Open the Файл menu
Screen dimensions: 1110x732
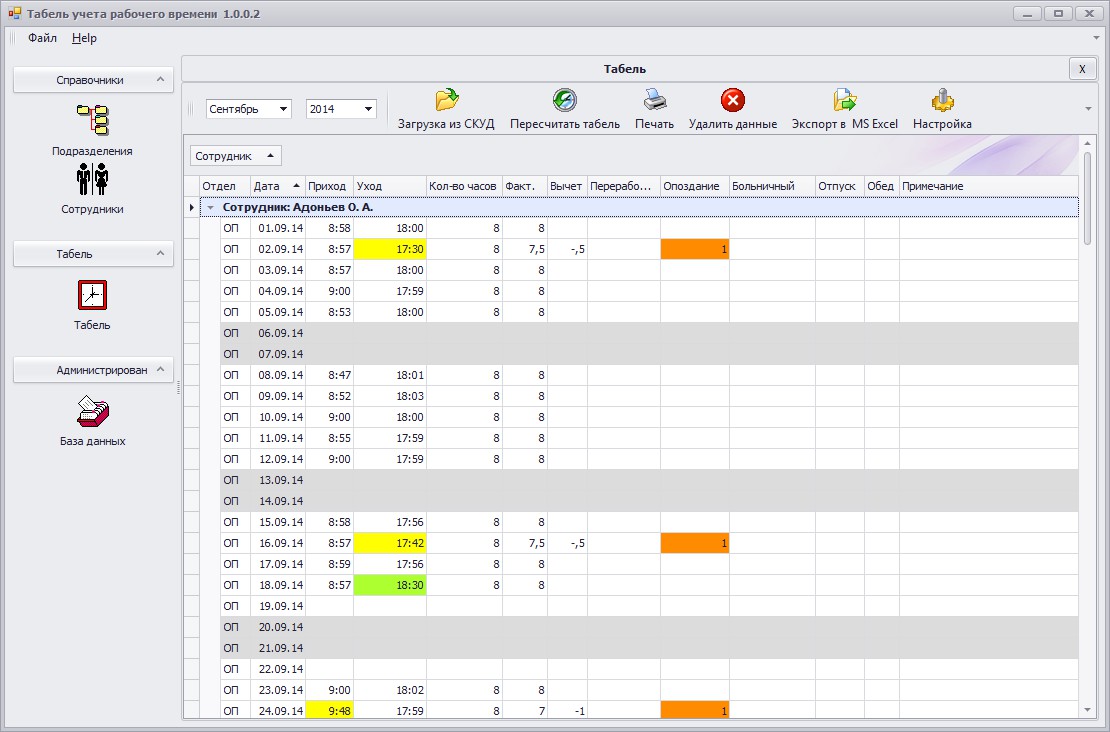[42, 38]
